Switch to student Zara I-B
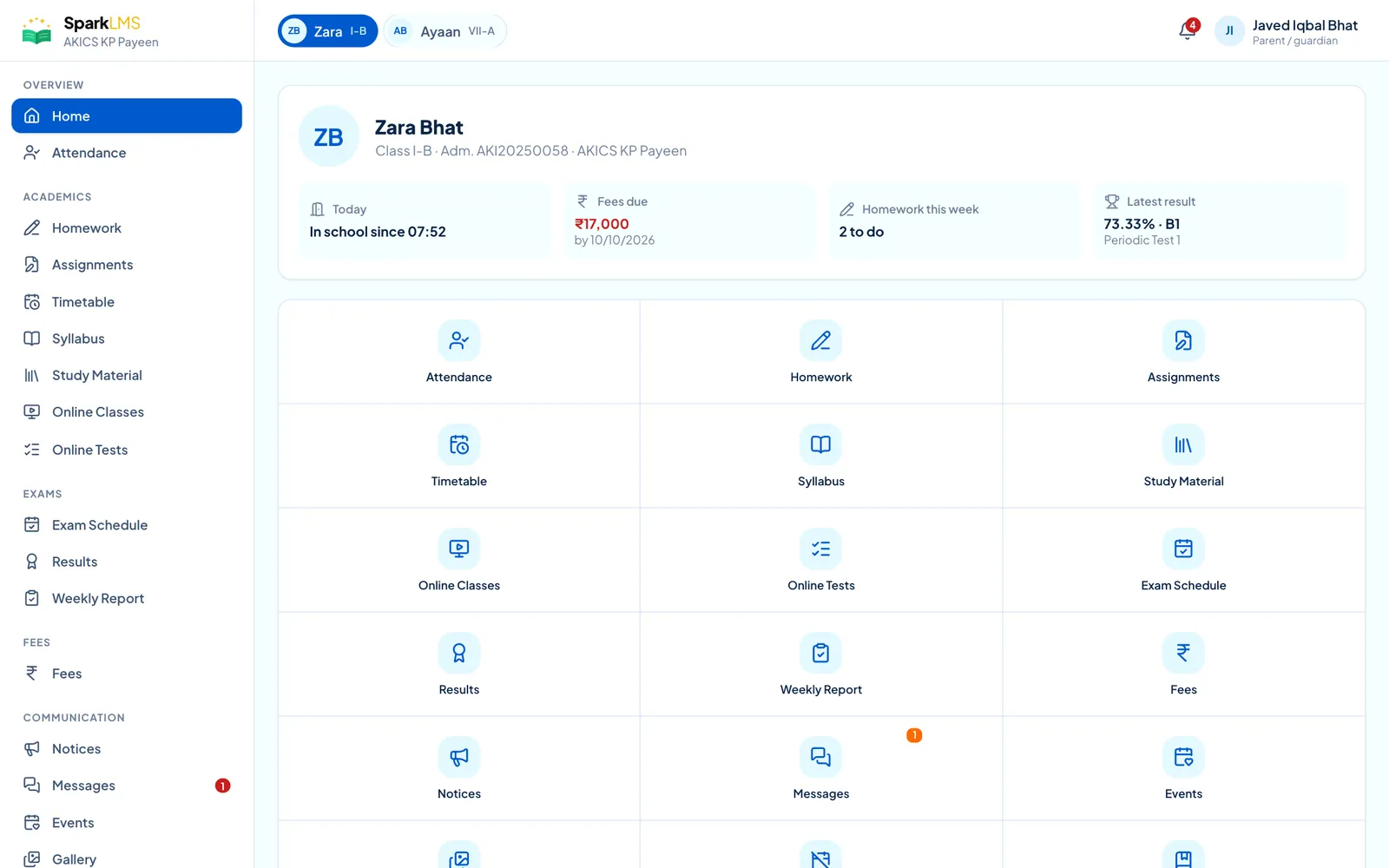The height and width of the screenshot is (868, 1389). [328, 31]
